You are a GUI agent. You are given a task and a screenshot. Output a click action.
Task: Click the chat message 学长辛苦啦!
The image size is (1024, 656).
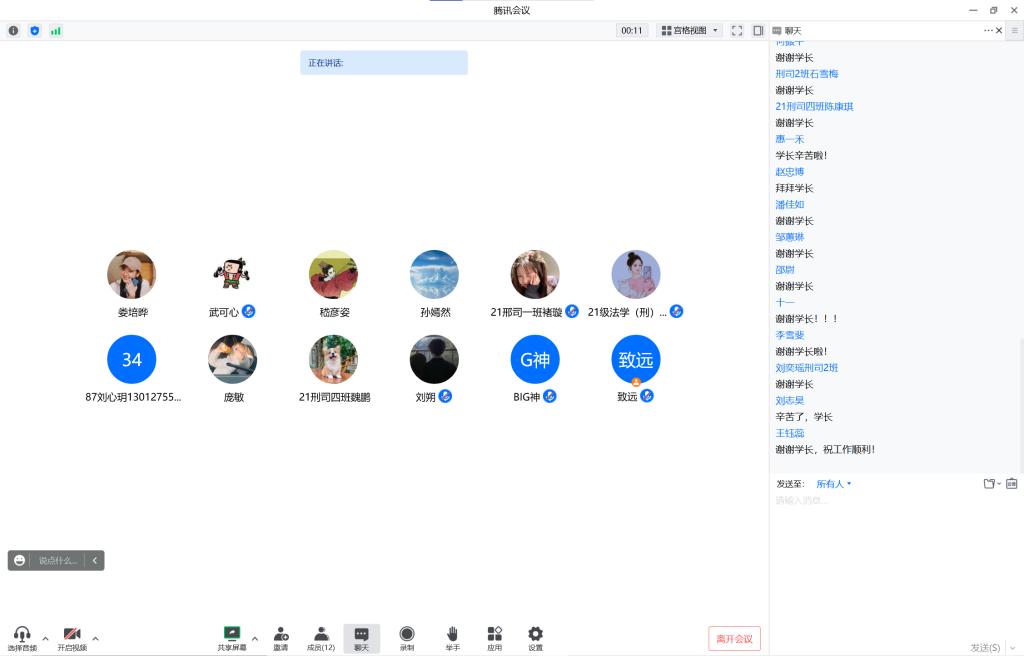coord(801,156)
